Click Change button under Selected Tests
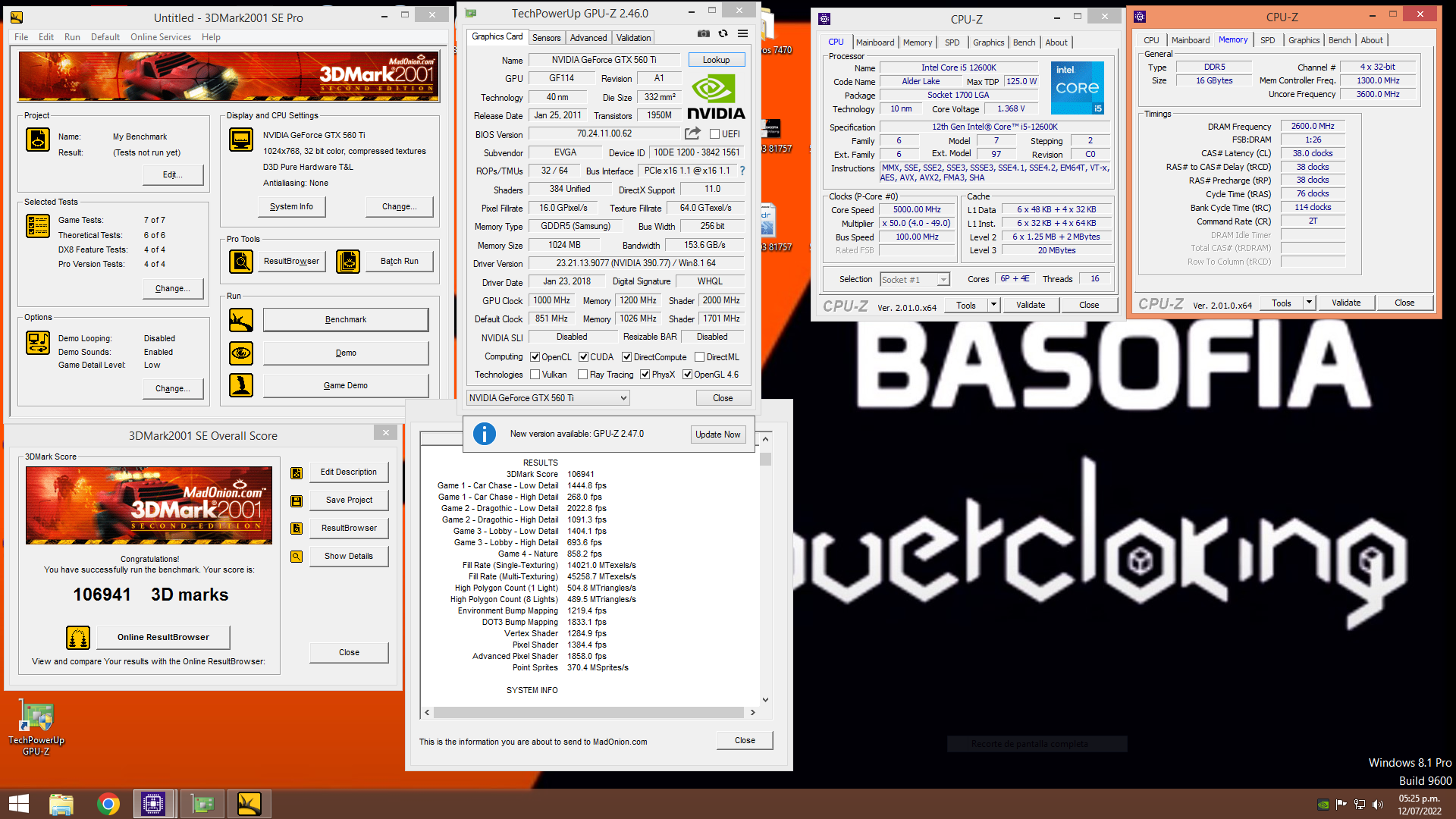Image resolution: width=1456 pixels, height=819 pixels. tap(173, 289)
